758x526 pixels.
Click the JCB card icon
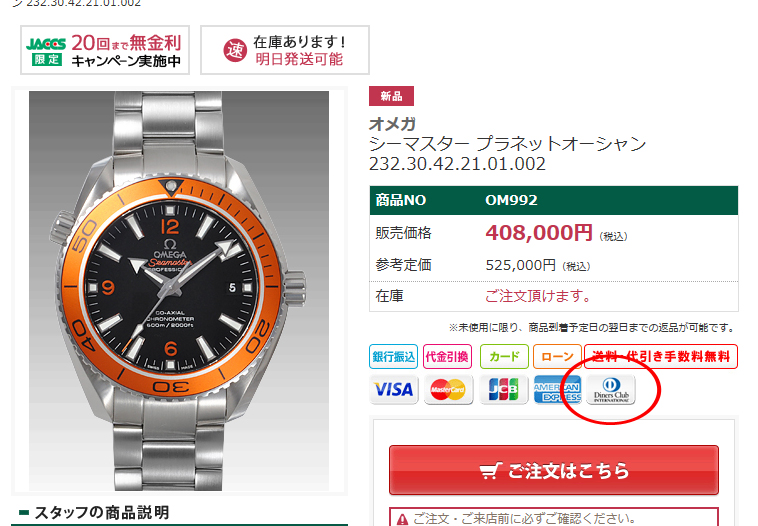point(503,389)
